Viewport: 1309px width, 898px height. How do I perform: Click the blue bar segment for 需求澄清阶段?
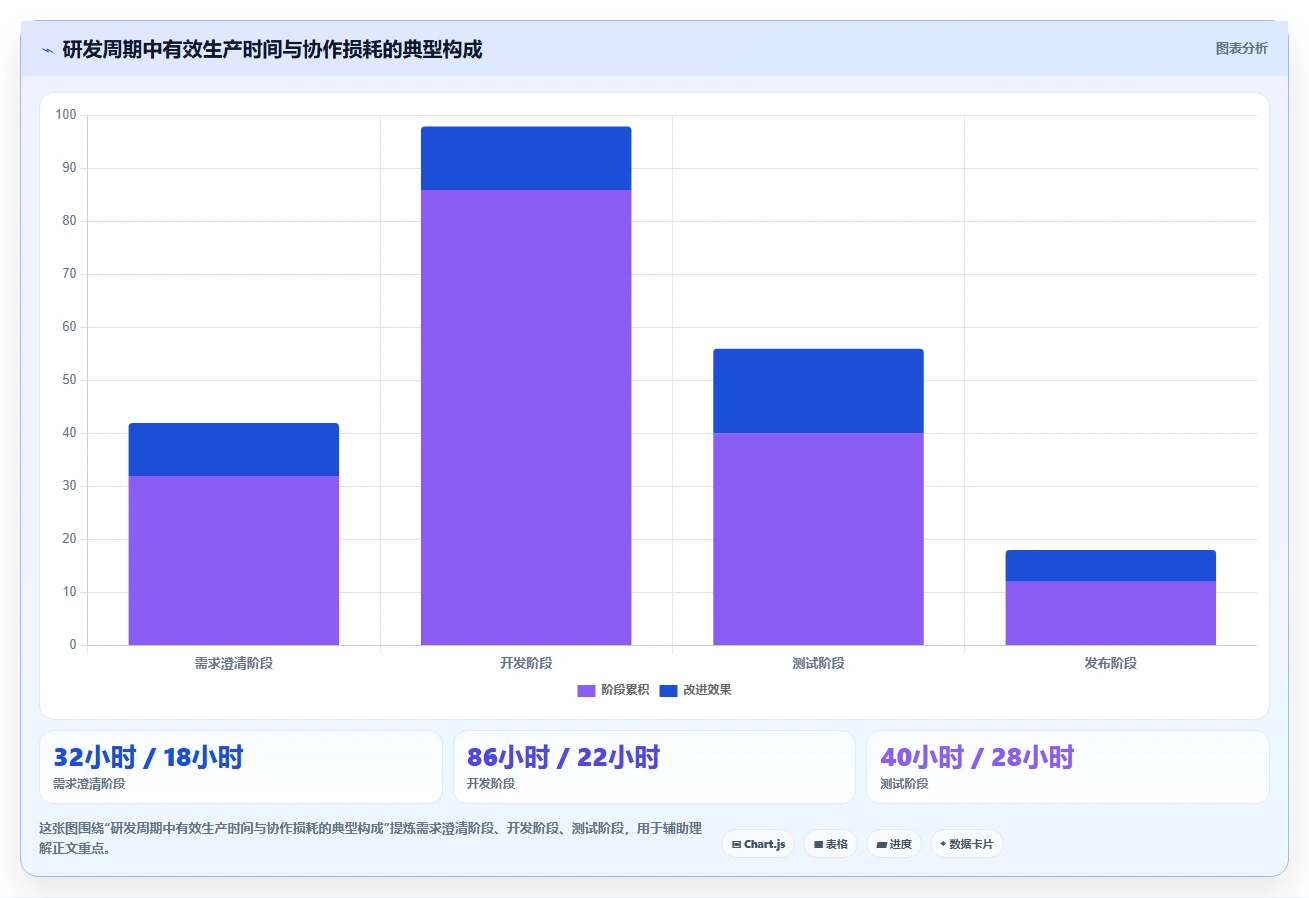point(234,450)
